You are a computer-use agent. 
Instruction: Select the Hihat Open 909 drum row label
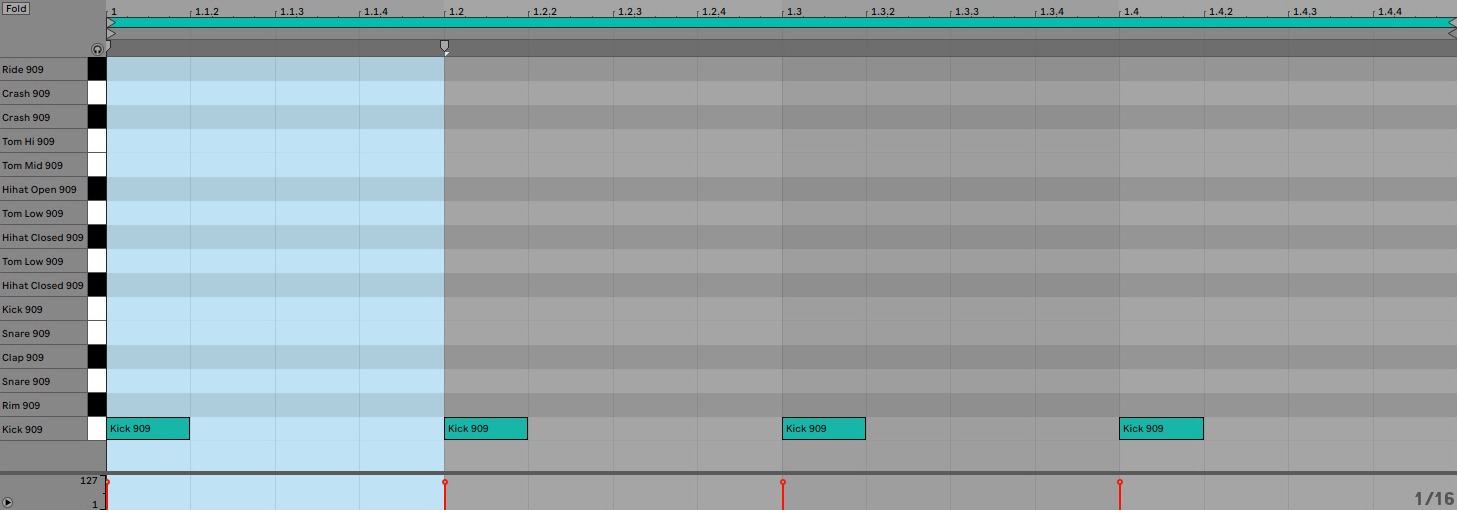click(40, 189)
